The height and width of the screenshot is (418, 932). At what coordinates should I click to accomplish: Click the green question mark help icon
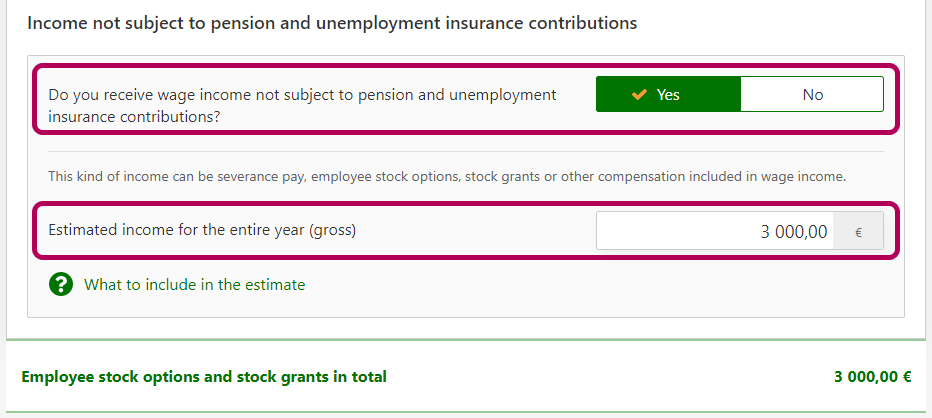tap(61, 285)
